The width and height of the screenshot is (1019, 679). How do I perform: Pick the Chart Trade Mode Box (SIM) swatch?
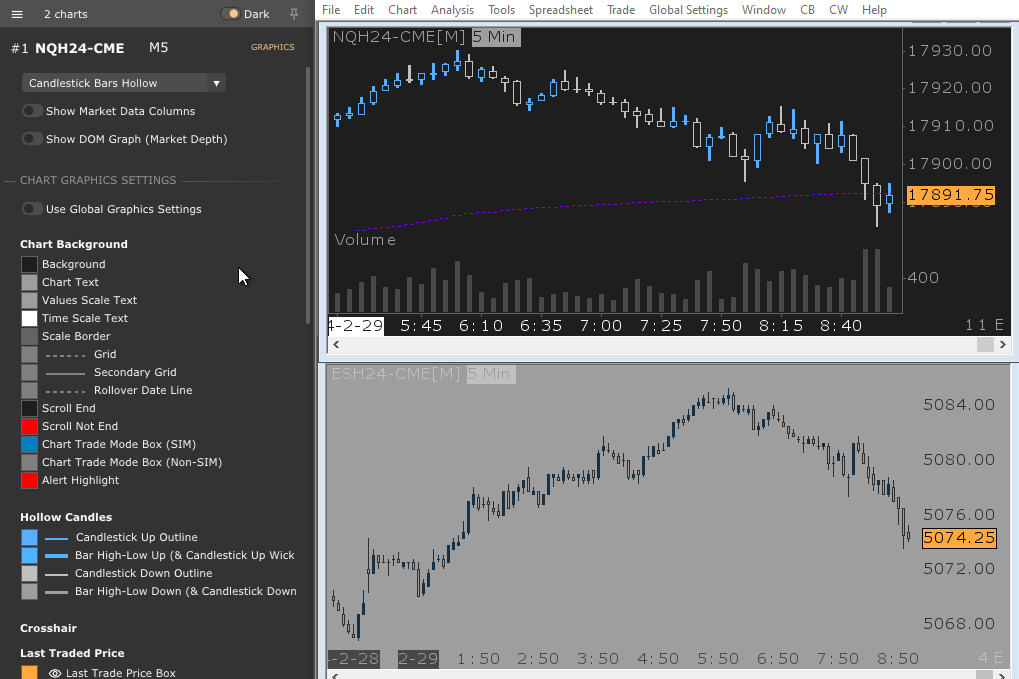29,444
